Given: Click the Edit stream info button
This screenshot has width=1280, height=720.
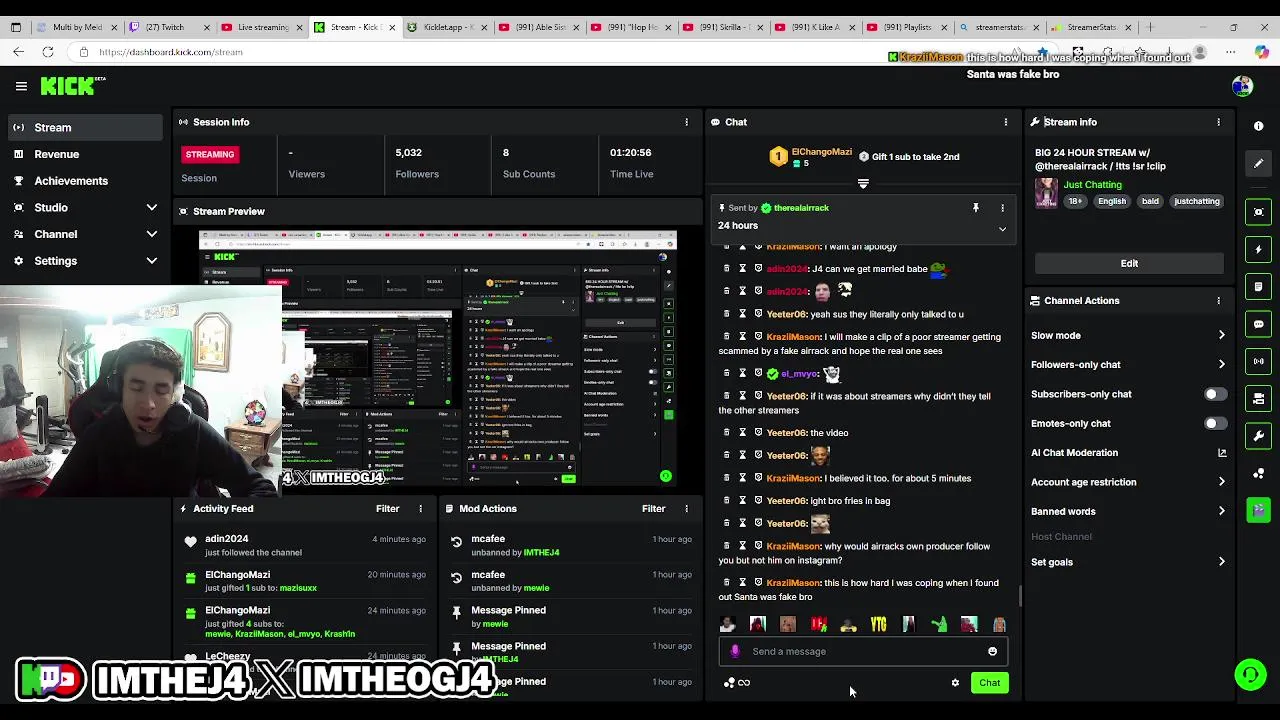Looking at the screenshot, I should click(x=1129, y=263).
